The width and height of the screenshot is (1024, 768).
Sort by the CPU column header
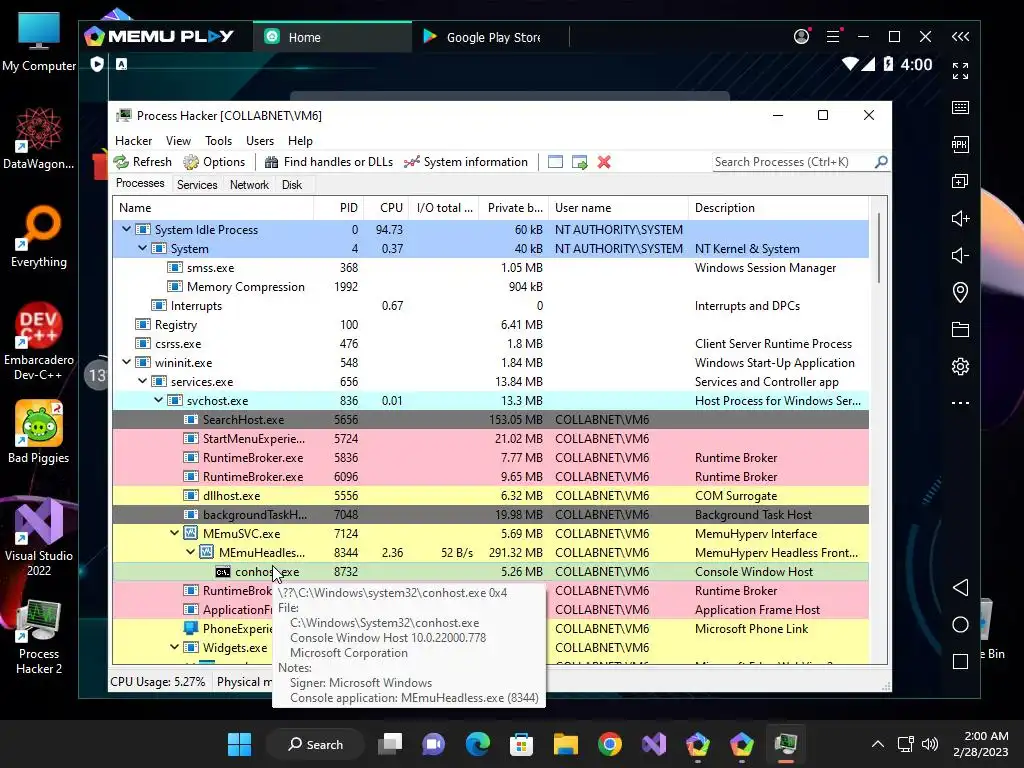[387, 208]
